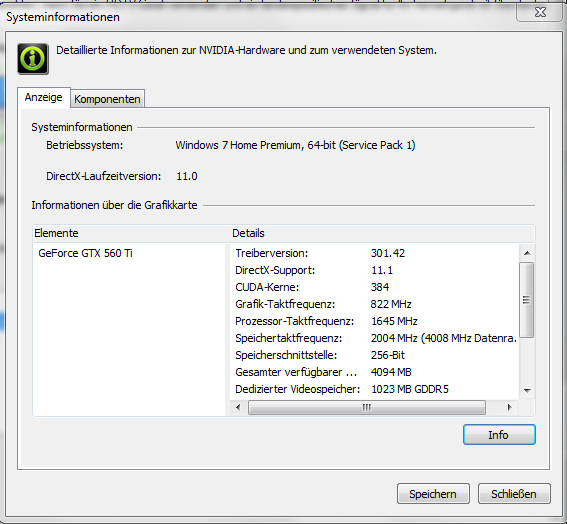Close dialog using Schließen button
The width and height of the screenshot is (567, 524).
click(514, 494)
